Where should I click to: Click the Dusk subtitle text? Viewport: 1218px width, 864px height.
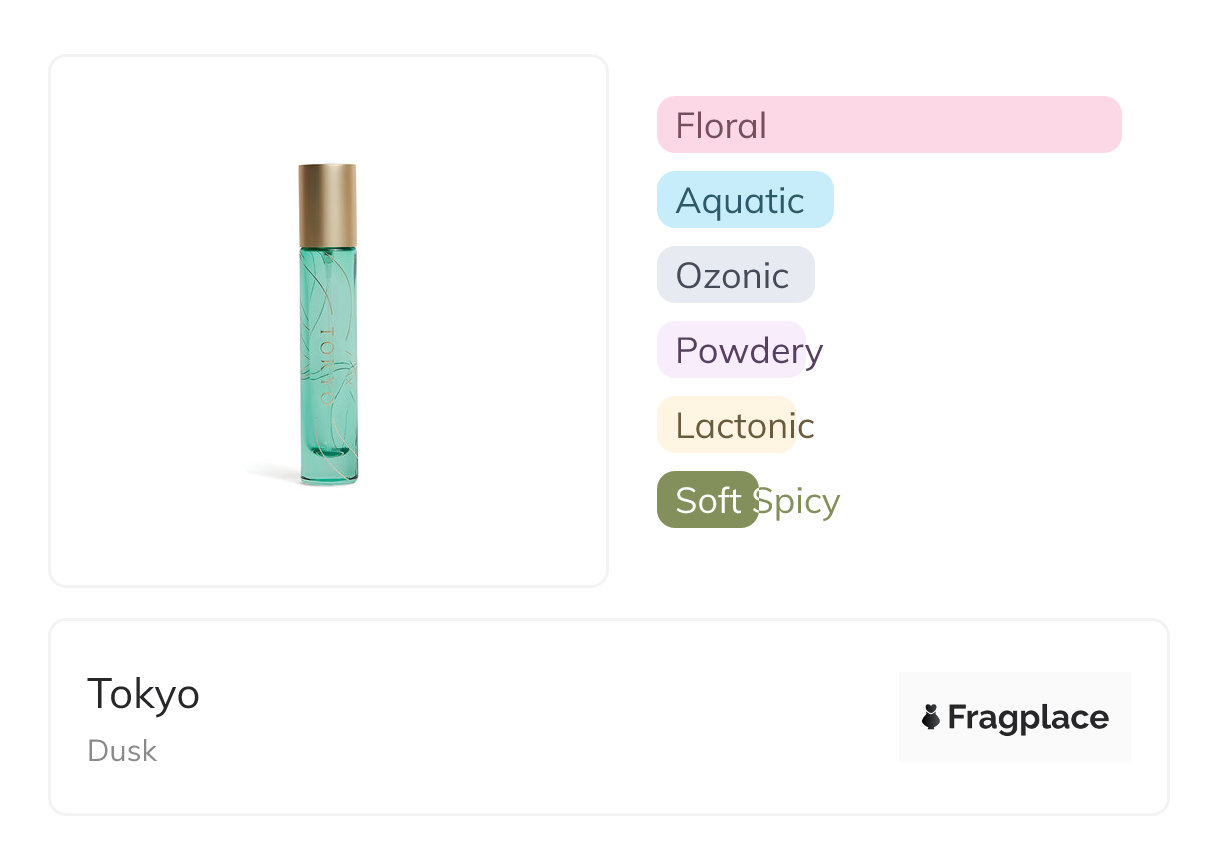tap(122, 751)
